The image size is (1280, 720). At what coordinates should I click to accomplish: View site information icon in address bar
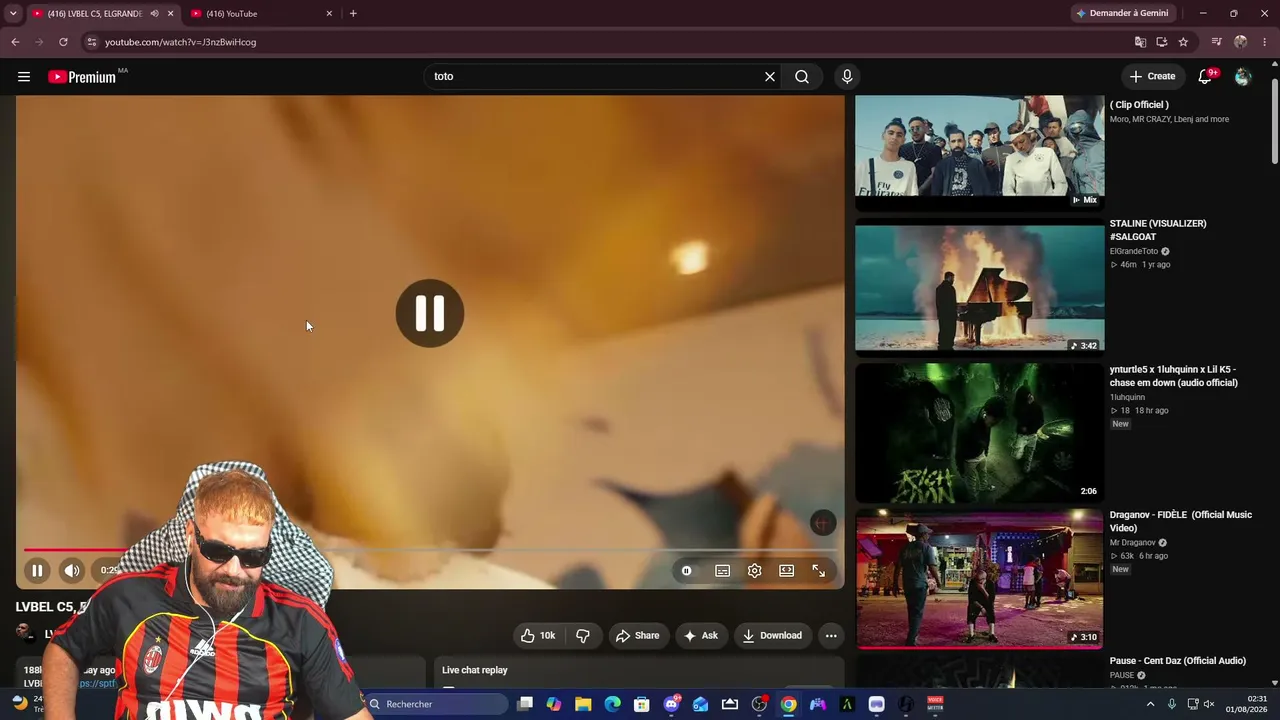pyautogui.click(x=91, y=42)
